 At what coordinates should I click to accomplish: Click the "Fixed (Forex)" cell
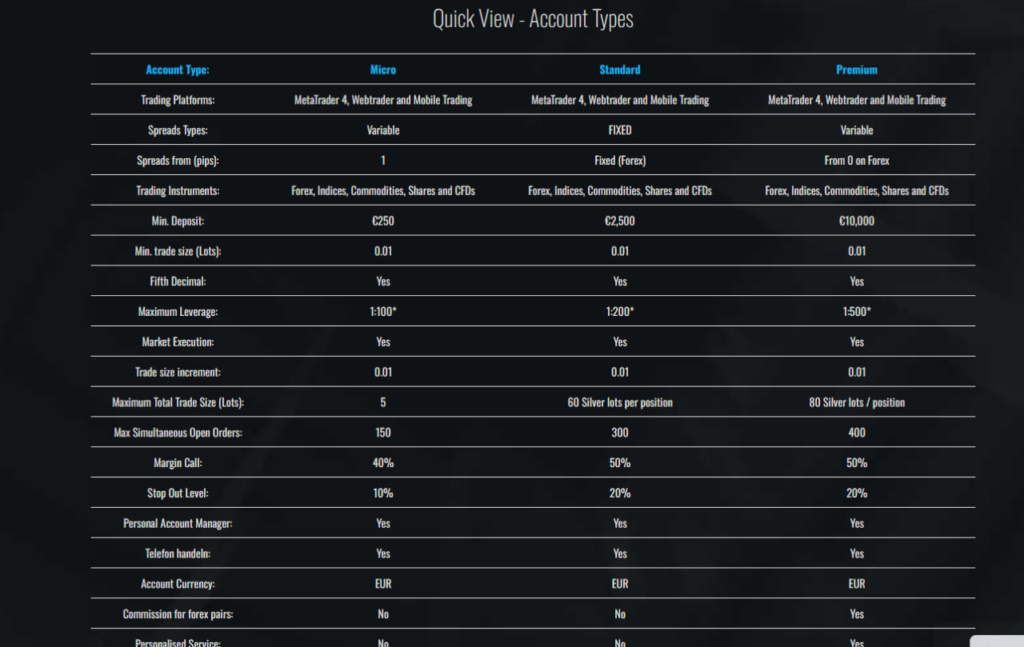coord(620,161)
